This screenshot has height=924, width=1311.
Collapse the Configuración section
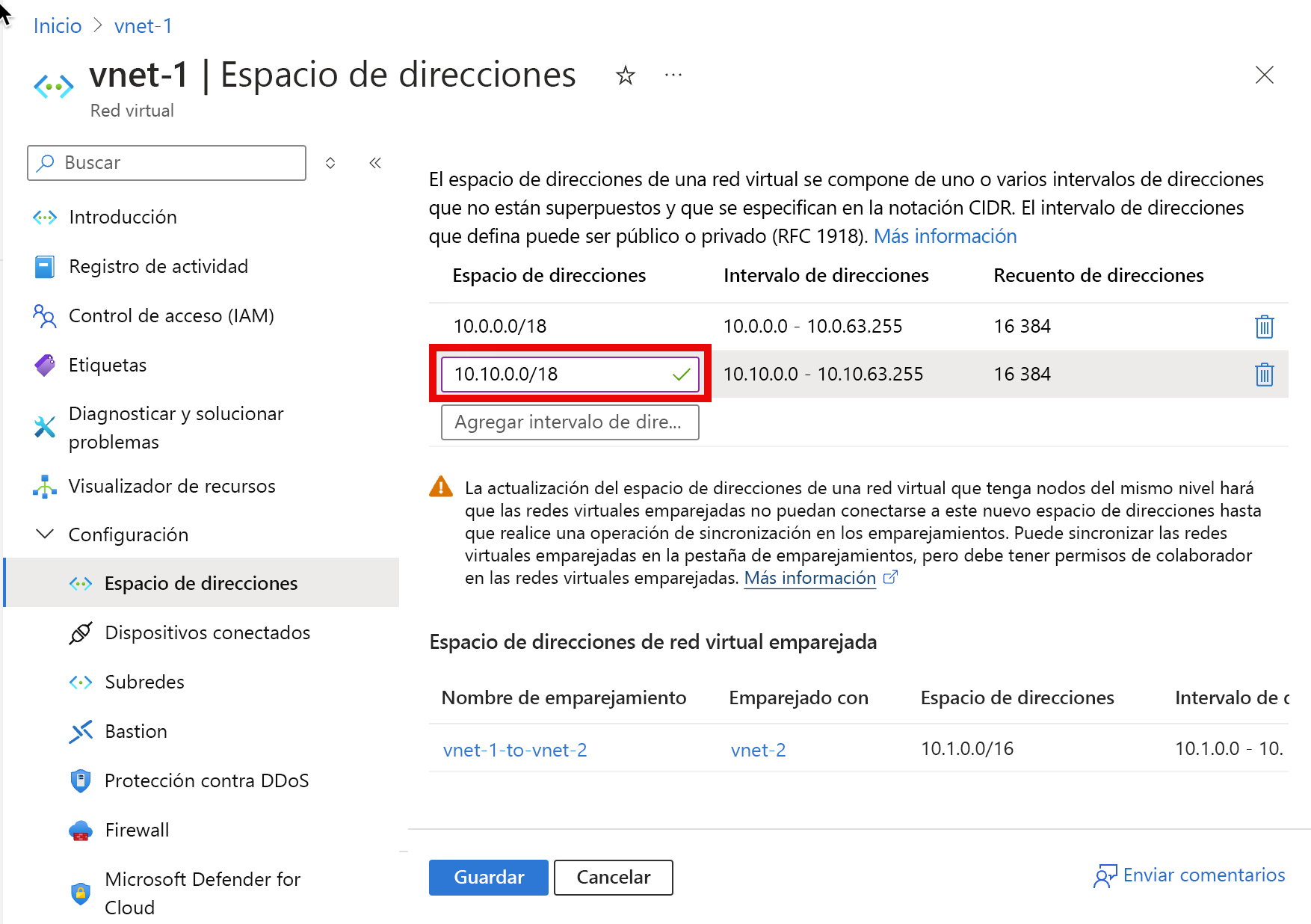click(x=44, y=534)
